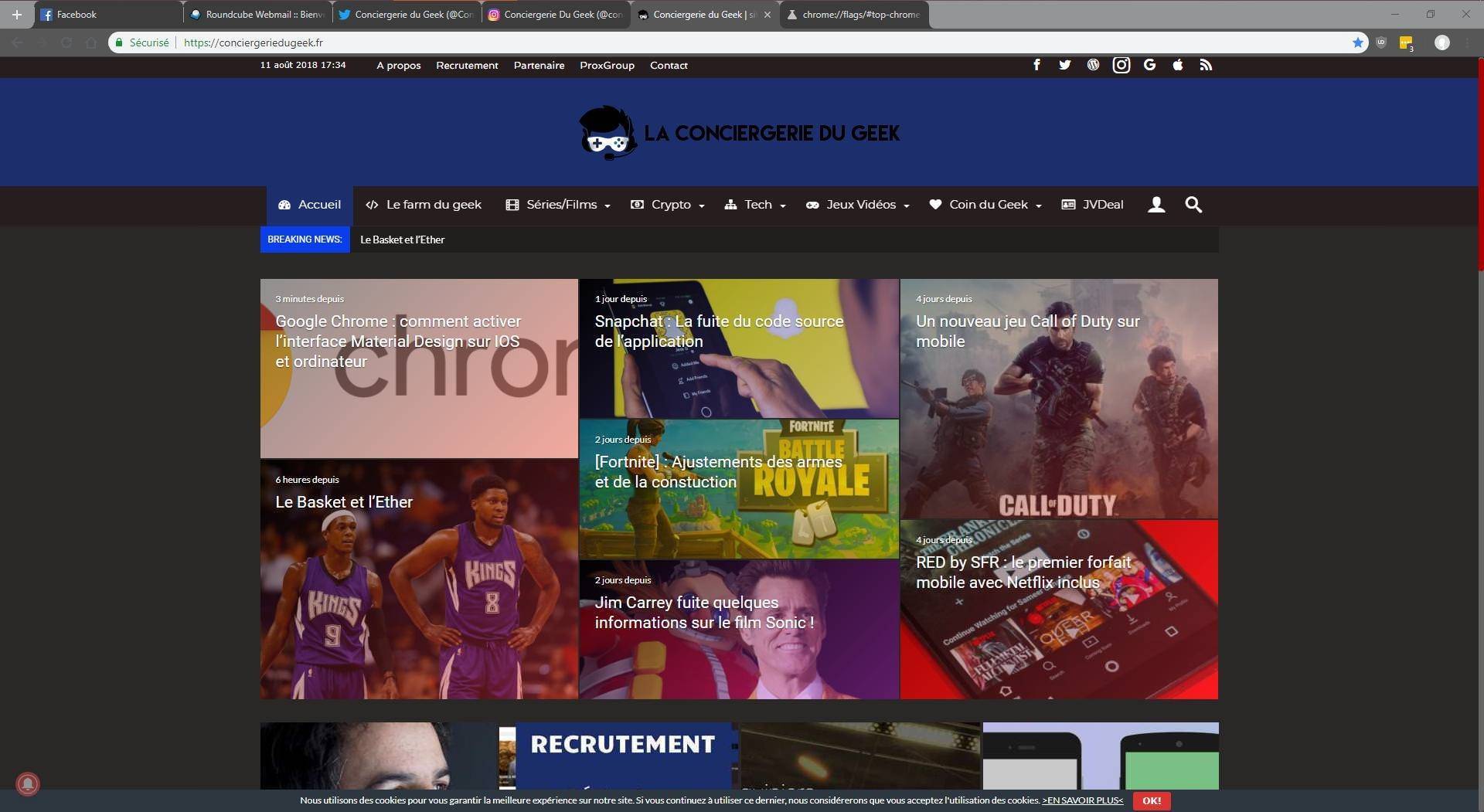This screenshot has height=812, width=1484.
Task: Open the >EN SAVOIR PLUS< cookie link
Action: pyautogui.click(x=1082, y=800)
